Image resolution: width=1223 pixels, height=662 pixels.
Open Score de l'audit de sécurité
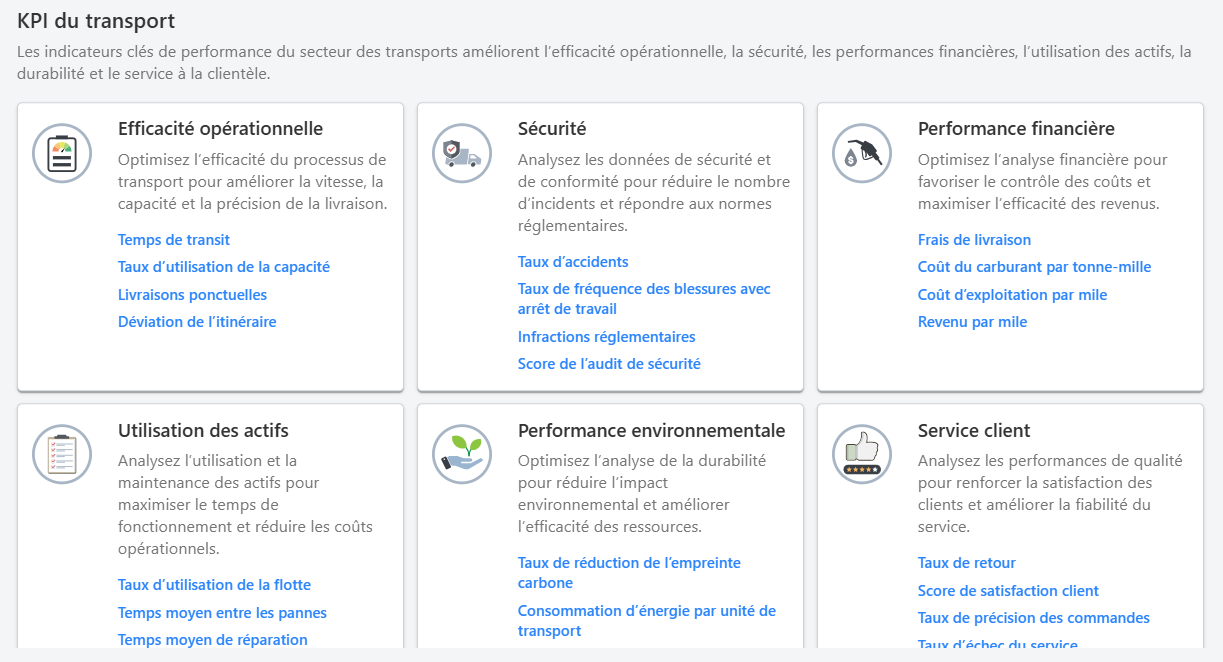[609, 363]
